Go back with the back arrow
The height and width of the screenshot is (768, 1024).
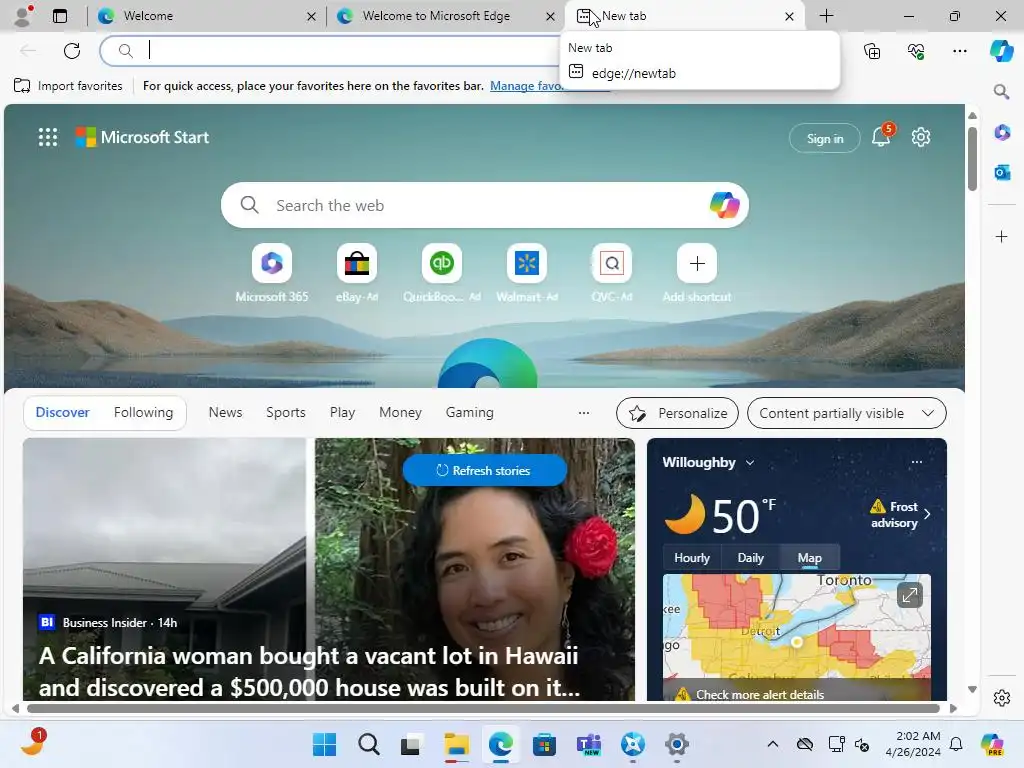27,50
